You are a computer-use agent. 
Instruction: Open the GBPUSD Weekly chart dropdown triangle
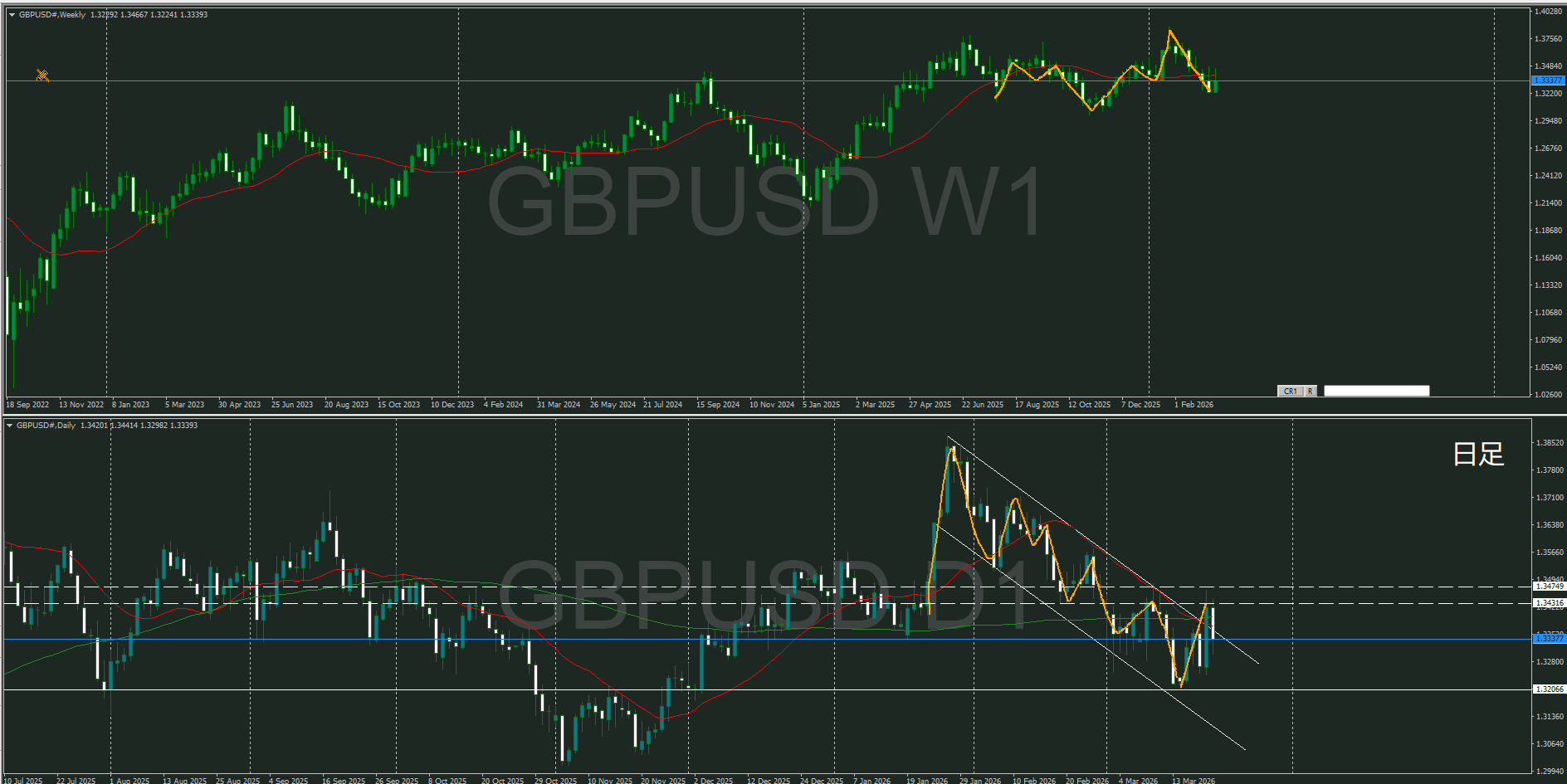(x=12, y=15)
